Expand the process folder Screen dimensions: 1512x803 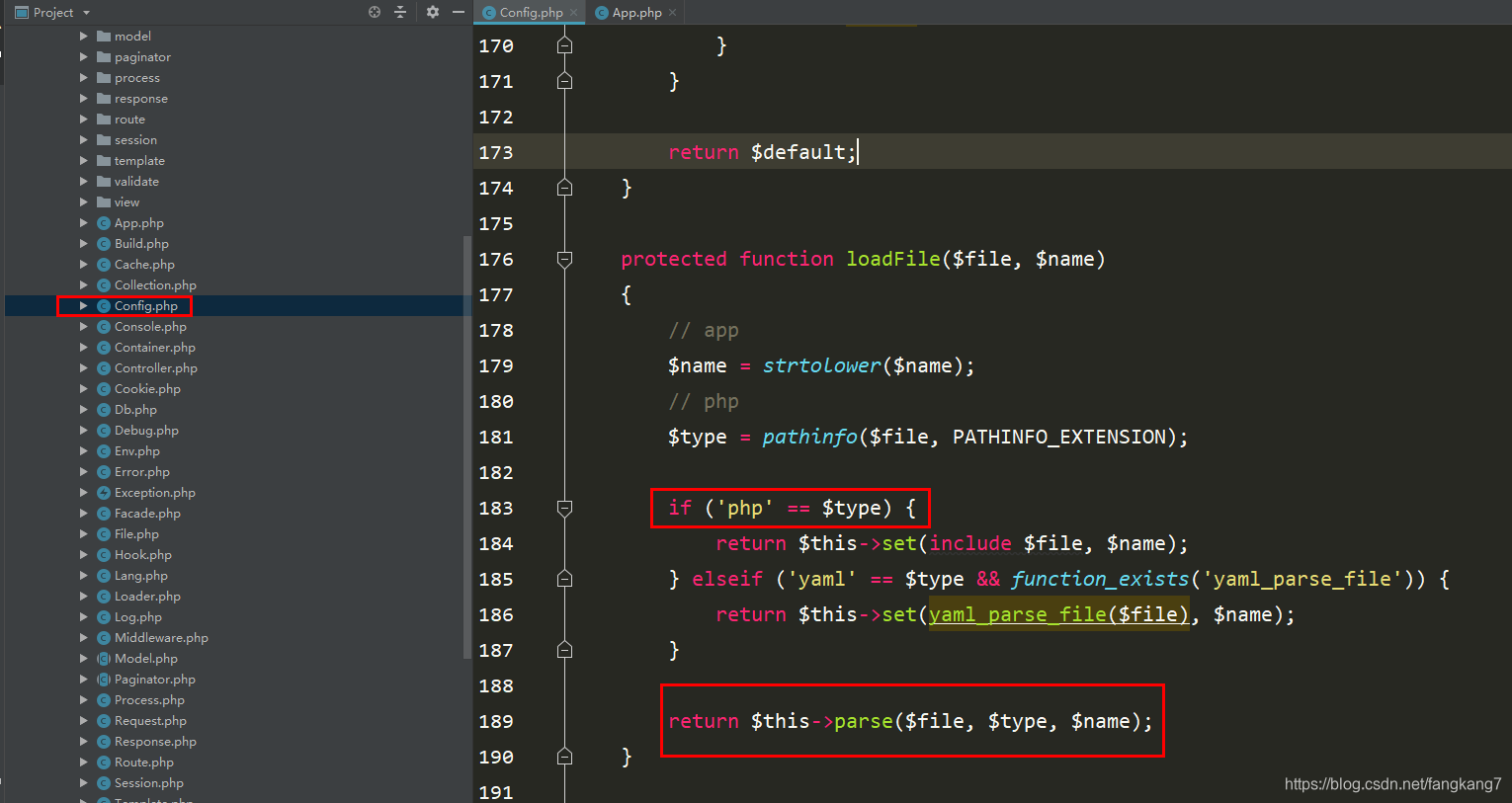[84, 78]
